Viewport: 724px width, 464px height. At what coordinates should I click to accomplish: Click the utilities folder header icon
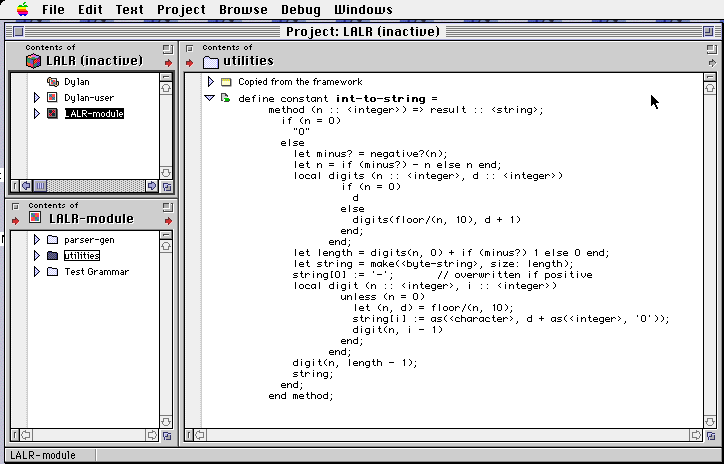click(x=211, y=61)
